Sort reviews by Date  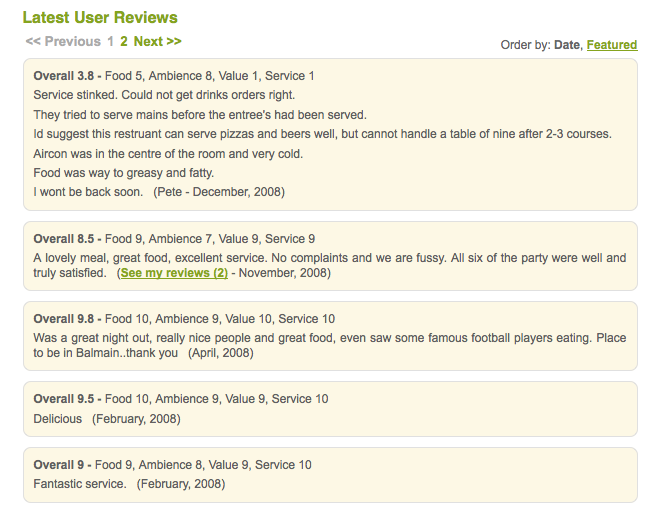point(567,45)
